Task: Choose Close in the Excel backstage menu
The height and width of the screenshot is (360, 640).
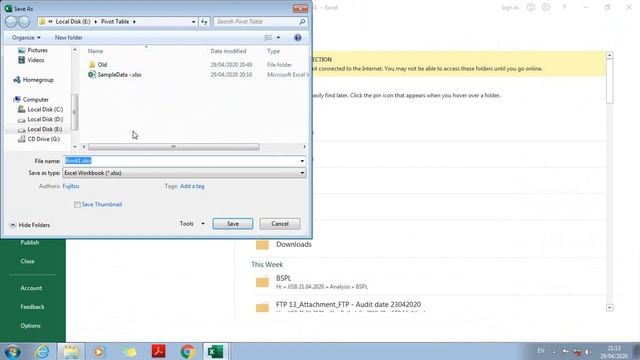Action: pyautogui.click(x=27, y=261)
